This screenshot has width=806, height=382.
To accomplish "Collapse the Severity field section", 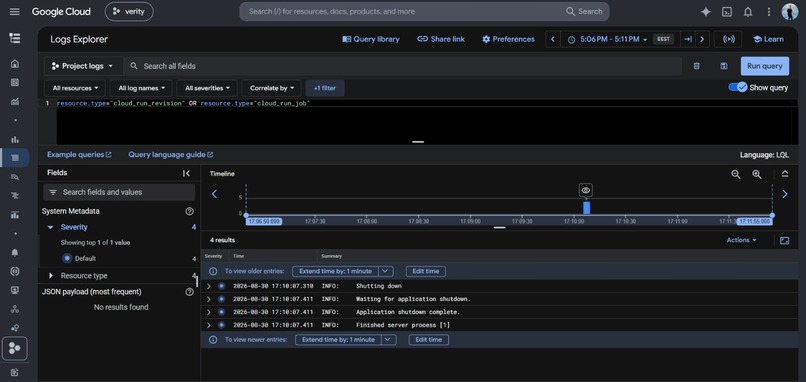I will (x=50, y=227).
